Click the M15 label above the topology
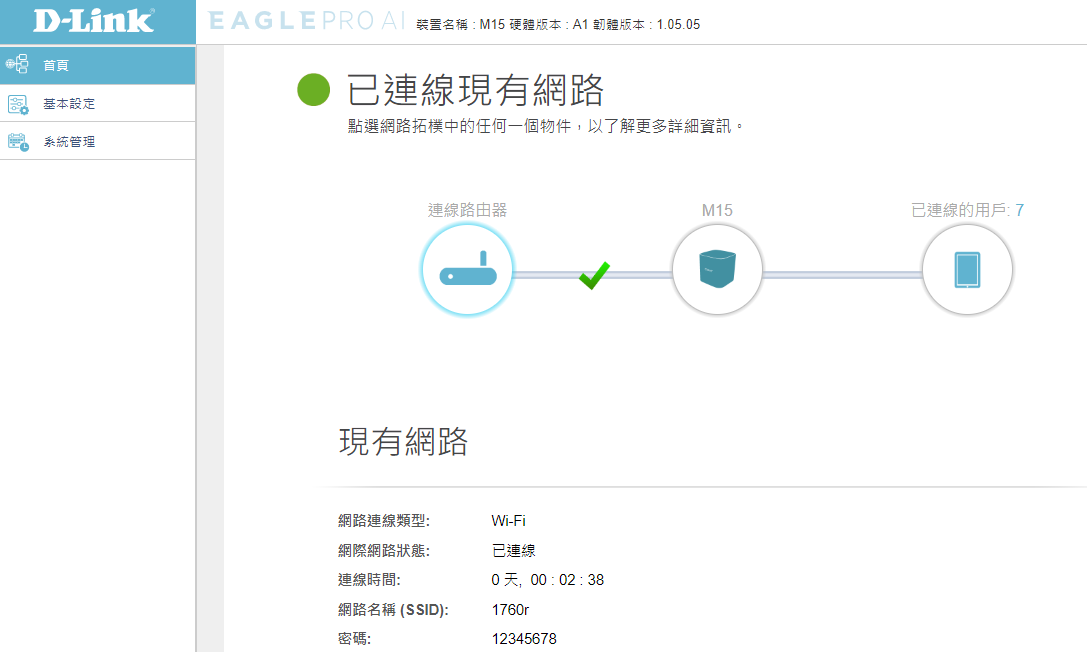This screenshot has height=652, width=1087. pyautogui.click(x=717, y=210)
